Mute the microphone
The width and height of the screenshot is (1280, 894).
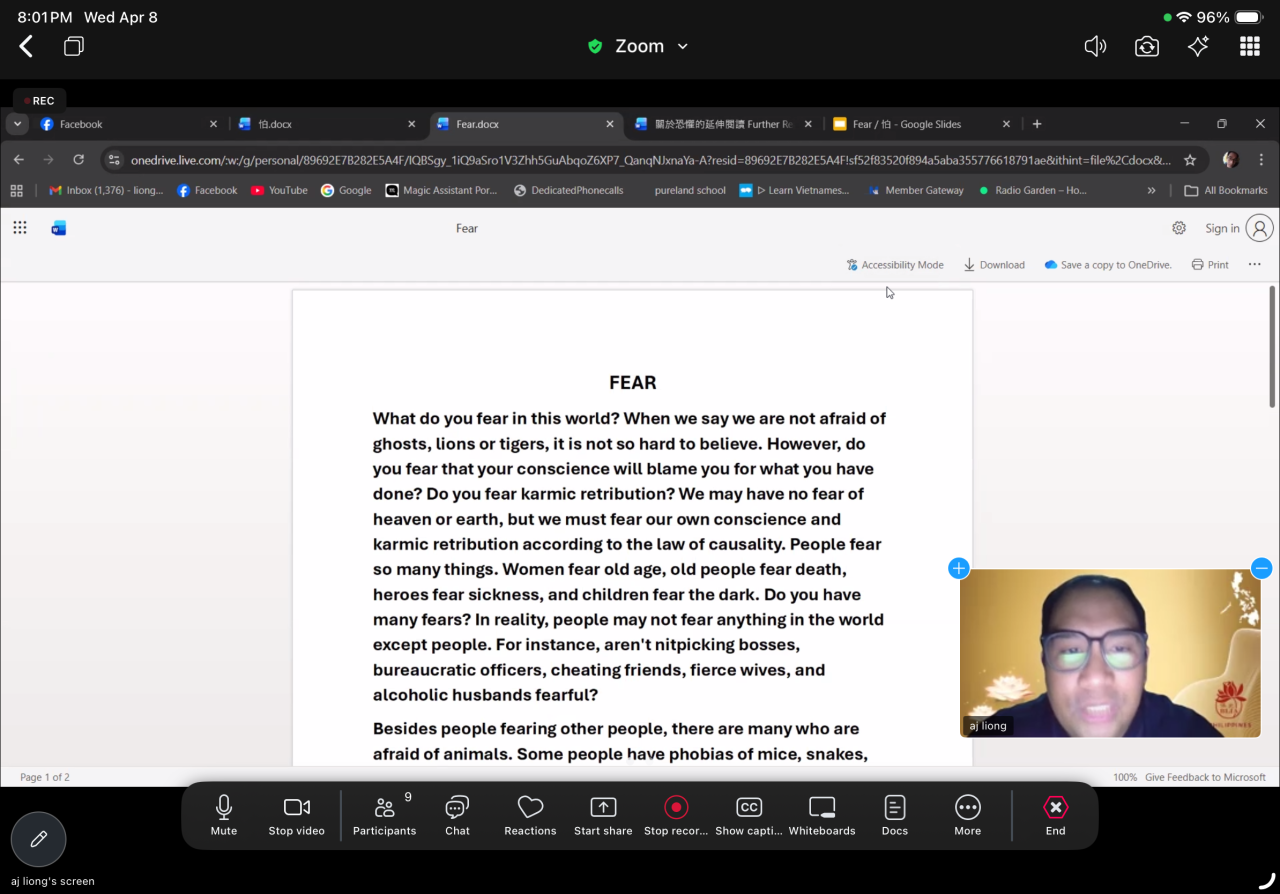click(224, 815)
